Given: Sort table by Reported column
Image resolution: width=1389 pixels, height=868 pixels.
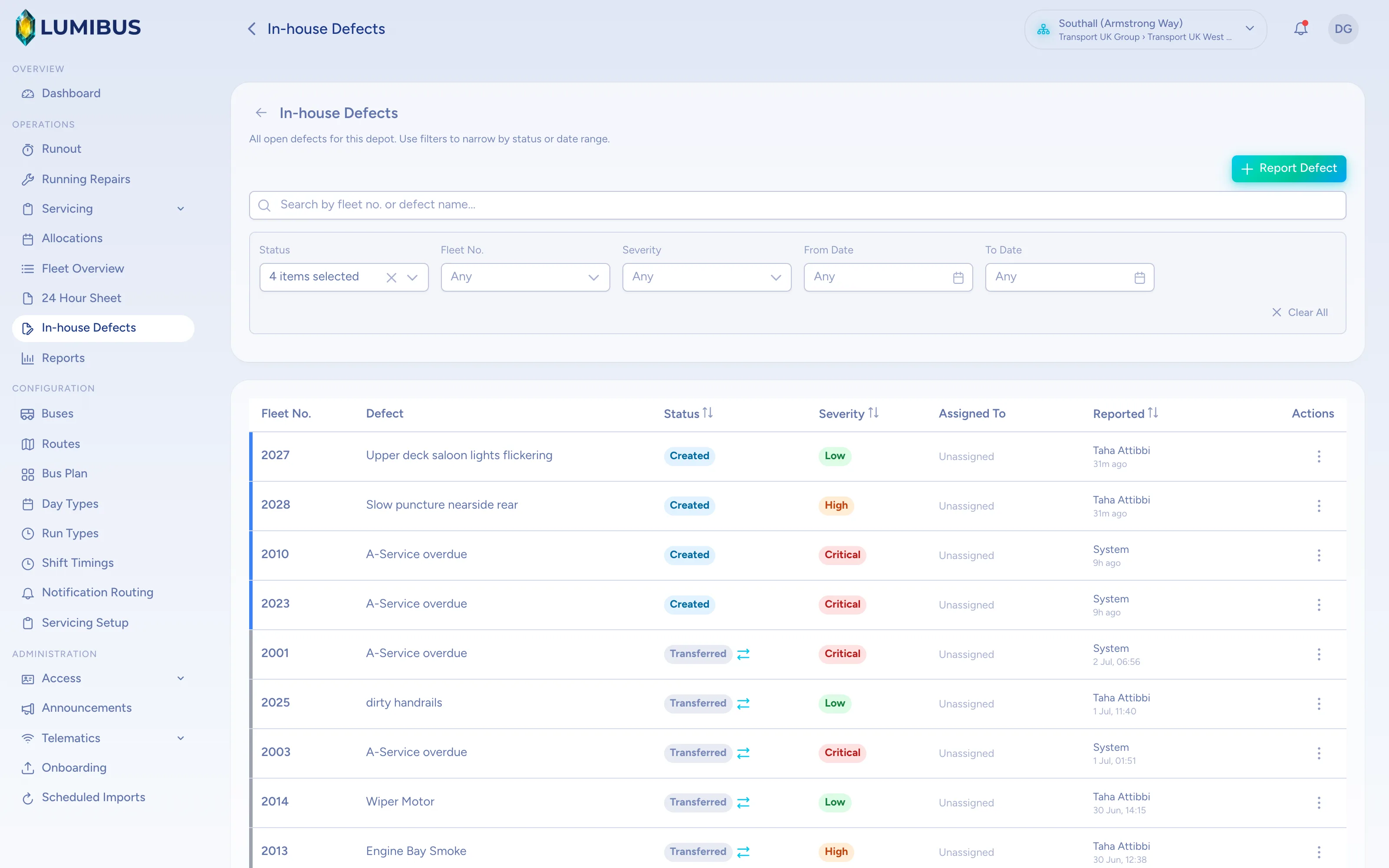Looking at the screenshot, I should [x=1125, y=413].
